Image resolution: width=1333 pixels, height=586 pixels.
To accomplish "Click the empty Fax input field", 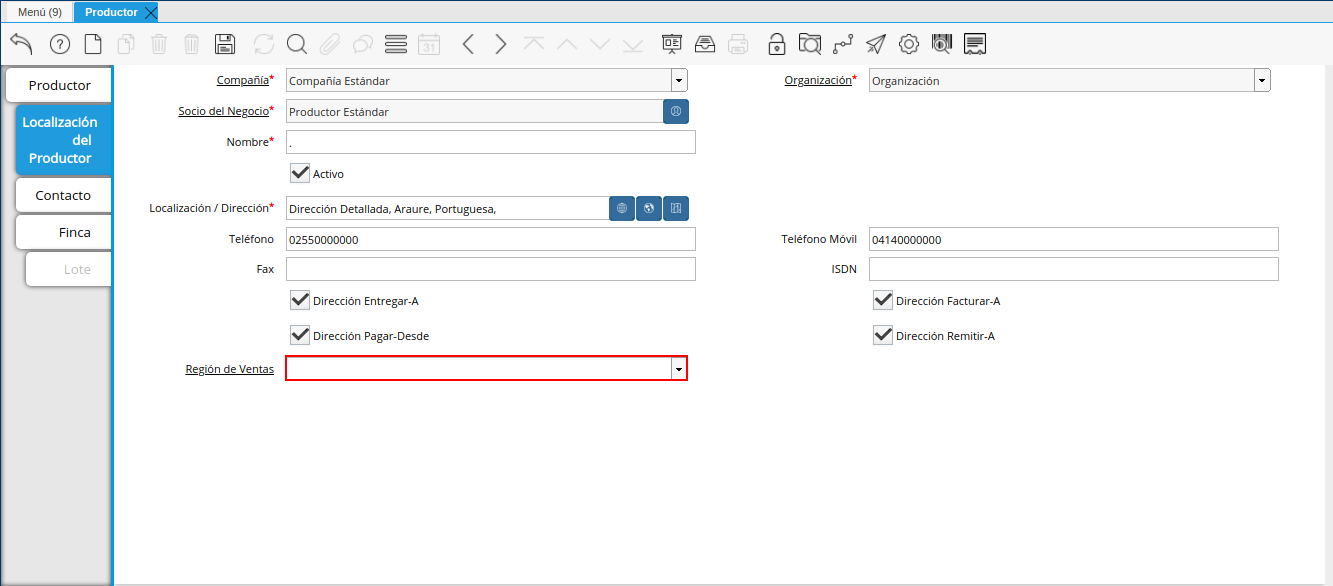I will pos(490,269).
